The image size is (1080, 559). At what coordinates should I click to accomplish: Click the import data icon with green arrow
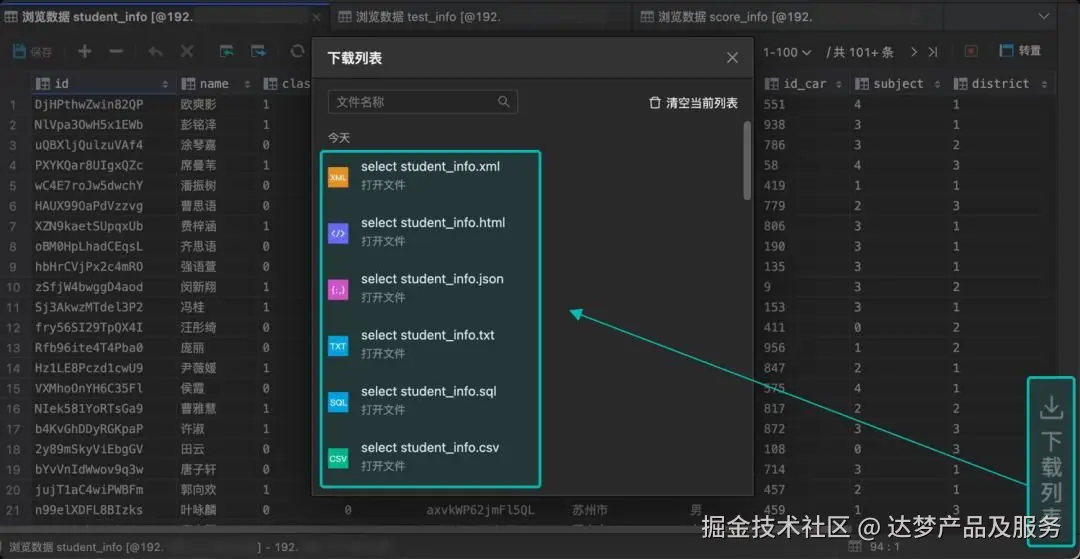click(227, 51)
